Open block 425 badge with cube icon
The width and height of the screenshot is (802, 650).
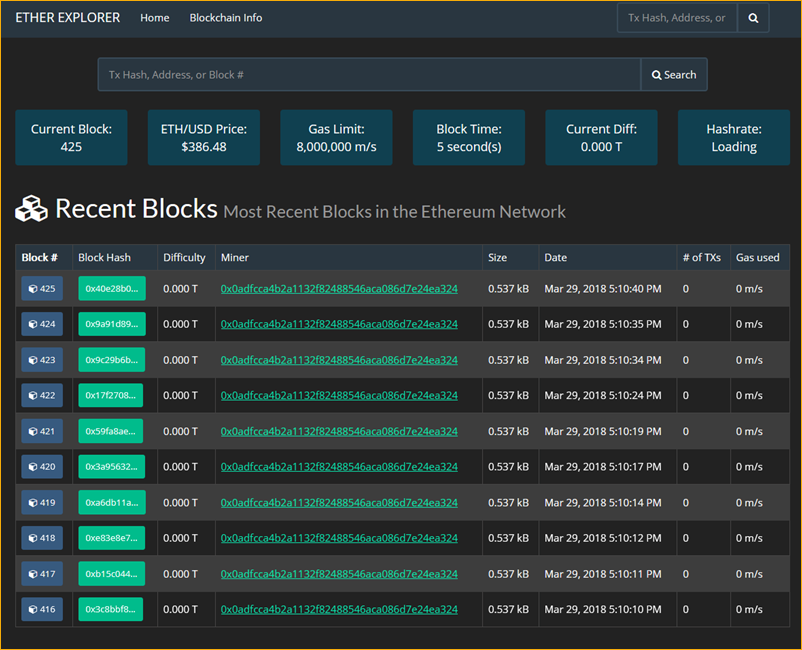coord(42,289)
